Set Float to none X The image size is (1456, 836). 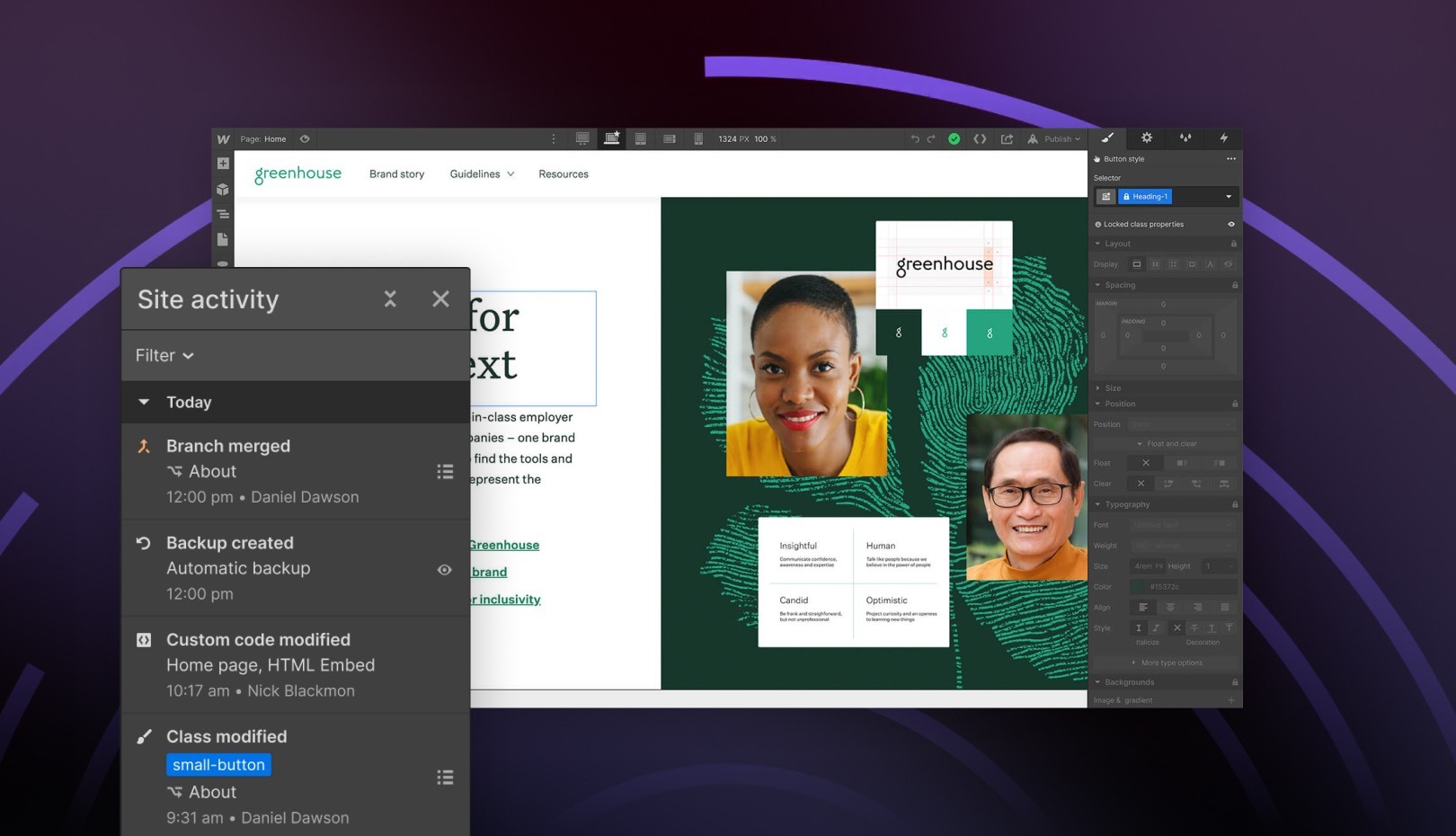click(x=1146, y=463)
